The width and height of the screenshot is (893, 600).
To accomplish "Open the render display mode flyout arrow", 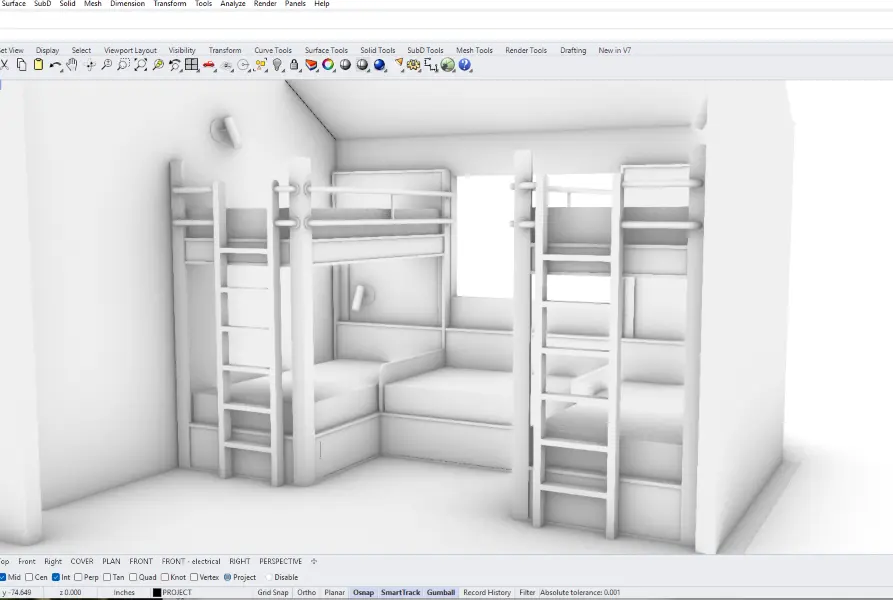I will click(386, 71).
